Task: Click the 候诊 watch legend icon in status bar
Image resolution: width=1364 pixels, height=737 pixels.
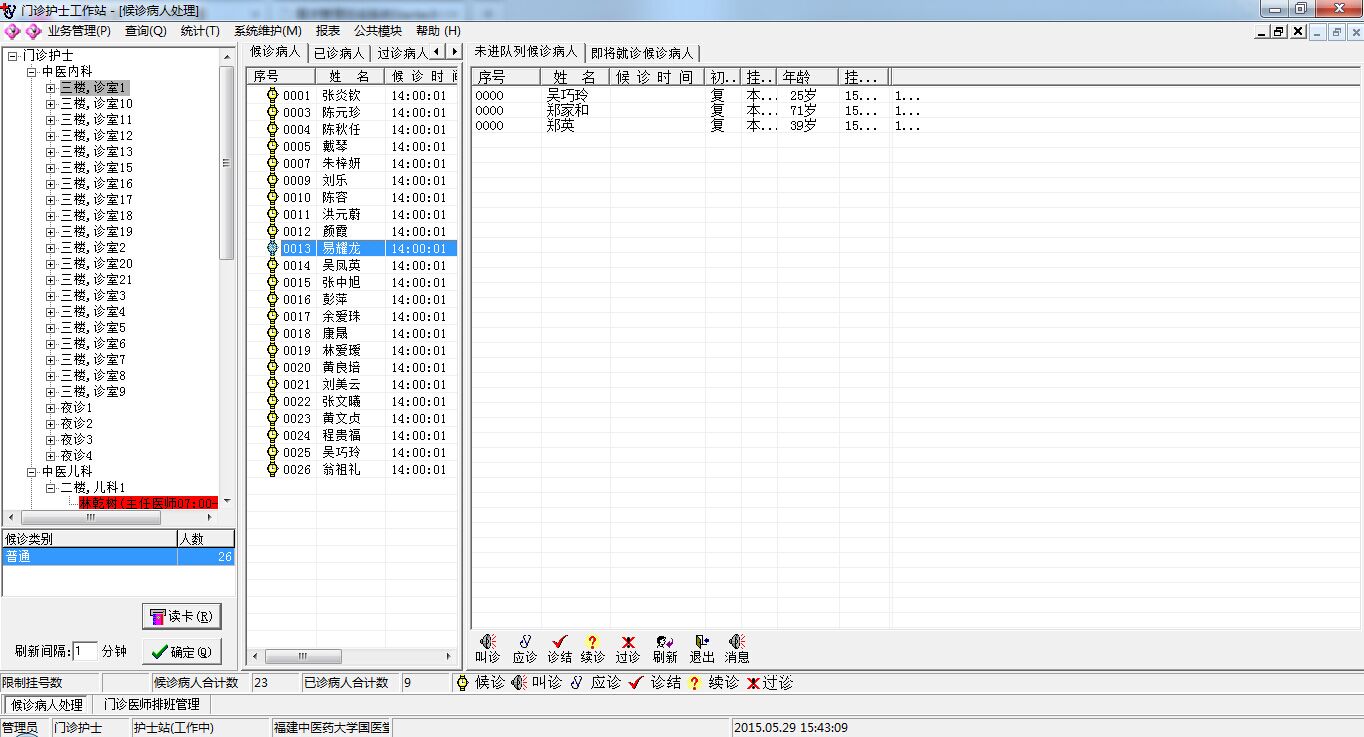Action: [462, 683]
